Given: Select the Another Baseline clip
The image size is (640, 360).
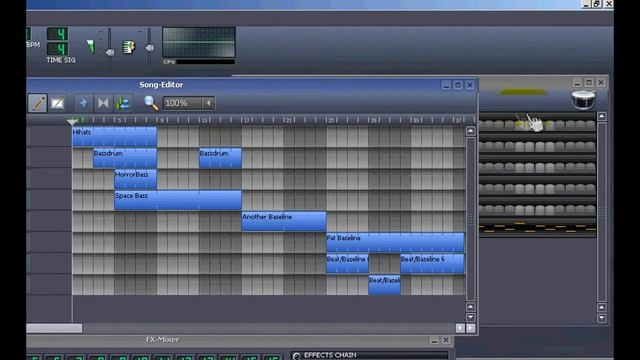Looking at the screenshot, I should coord(284,221).
